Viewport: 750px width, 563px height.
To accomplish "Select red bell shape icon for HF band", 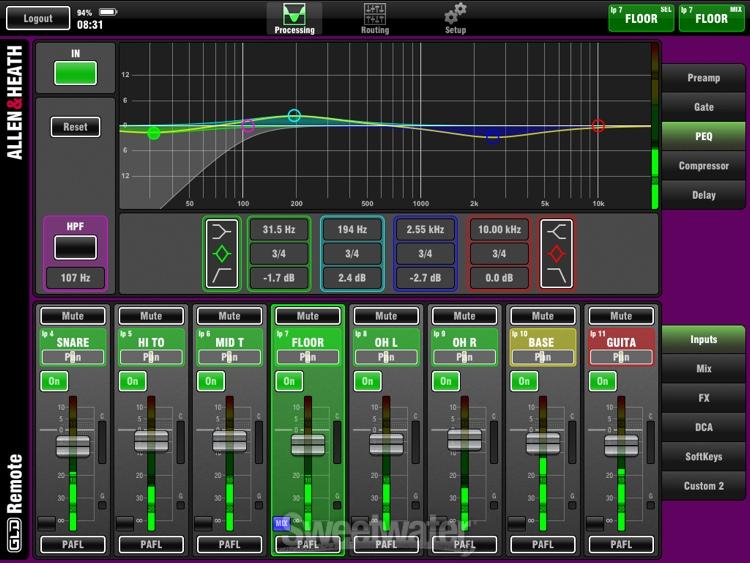I will click(x=558, y=254).
